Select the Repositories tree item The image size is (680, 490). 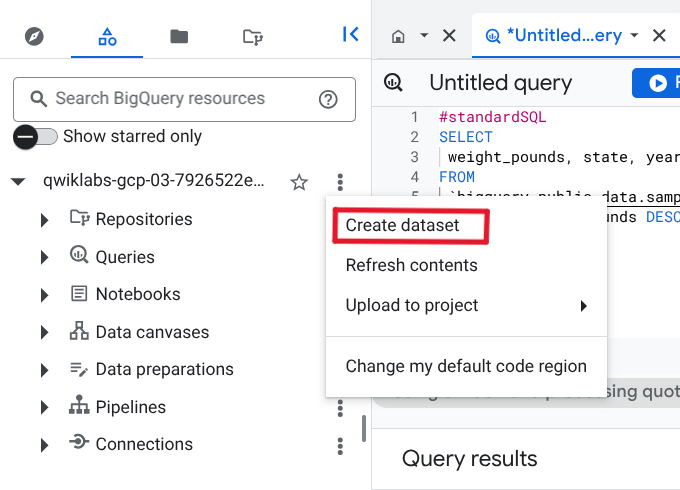tap(144, 219)
